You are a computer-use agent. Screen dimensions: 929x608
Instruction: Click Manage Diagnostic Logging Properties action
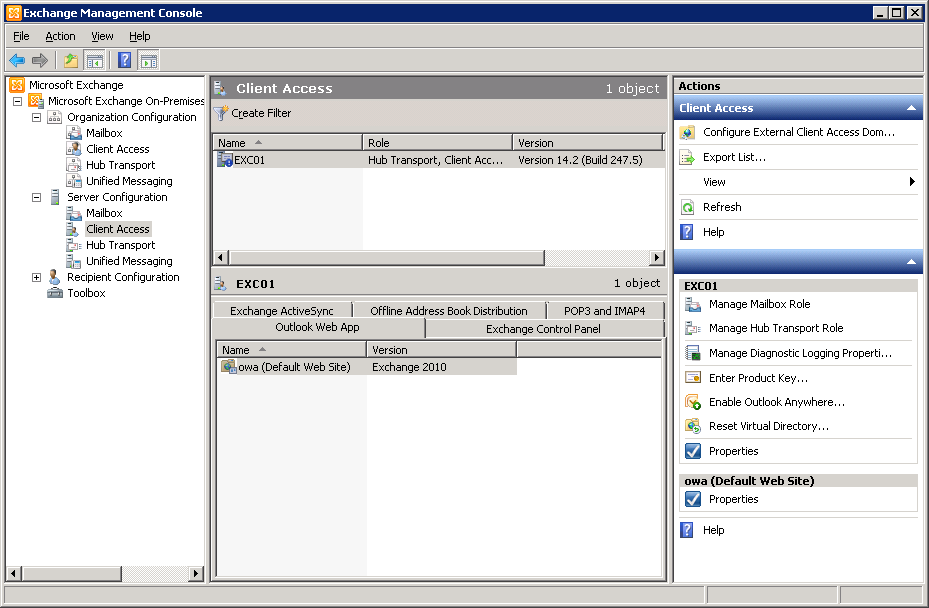(x=800, y=353)
